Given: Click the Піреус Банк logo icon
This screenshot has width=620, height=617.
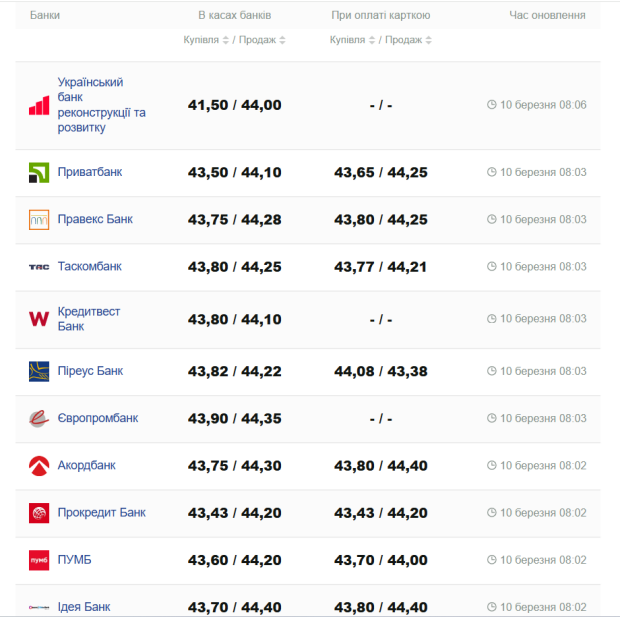Looking at the screenshot, I should point(39,371).
